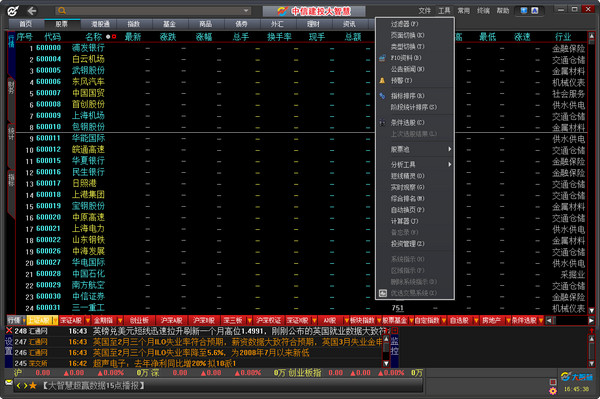600x399 pixels.
Task: Click the small red square above the gear
Action: tap(553, 382)
